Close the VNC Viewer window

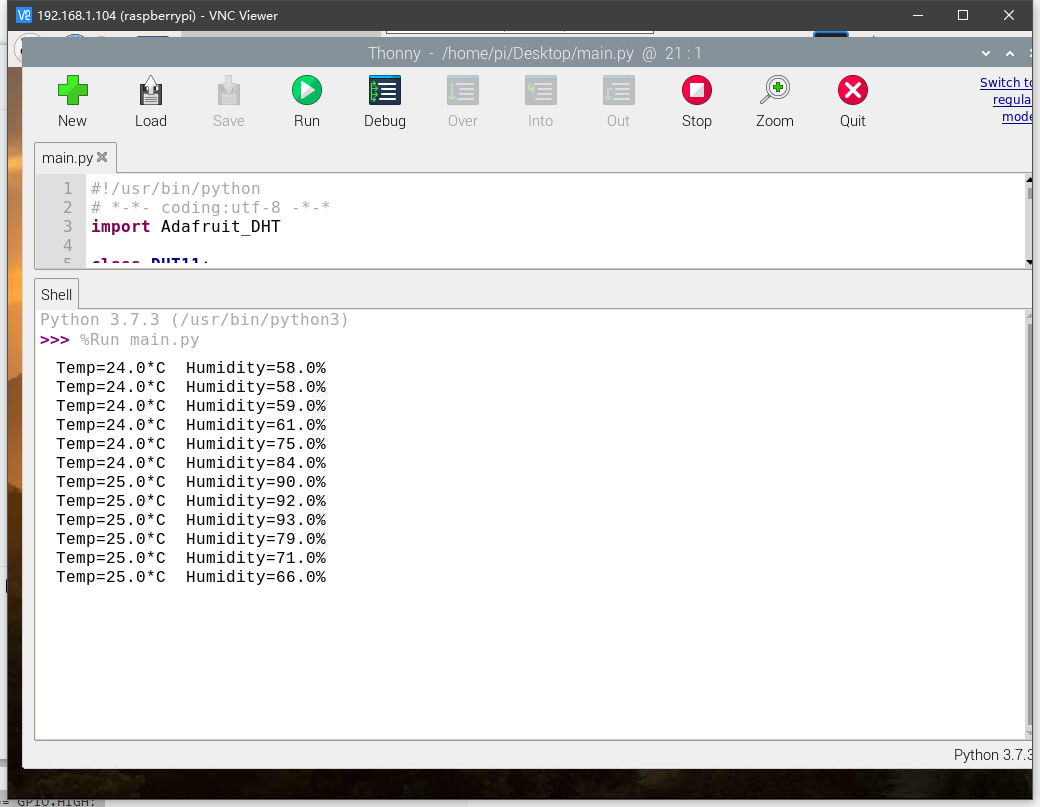(x=1009, y=15)
